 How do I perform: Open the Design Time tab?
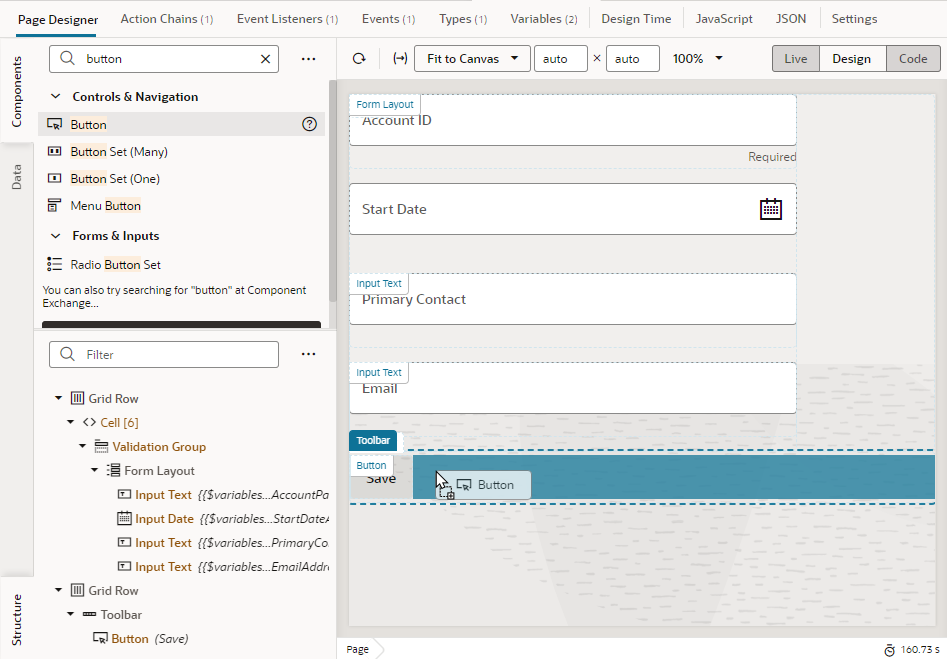click(x=636, y=19)
